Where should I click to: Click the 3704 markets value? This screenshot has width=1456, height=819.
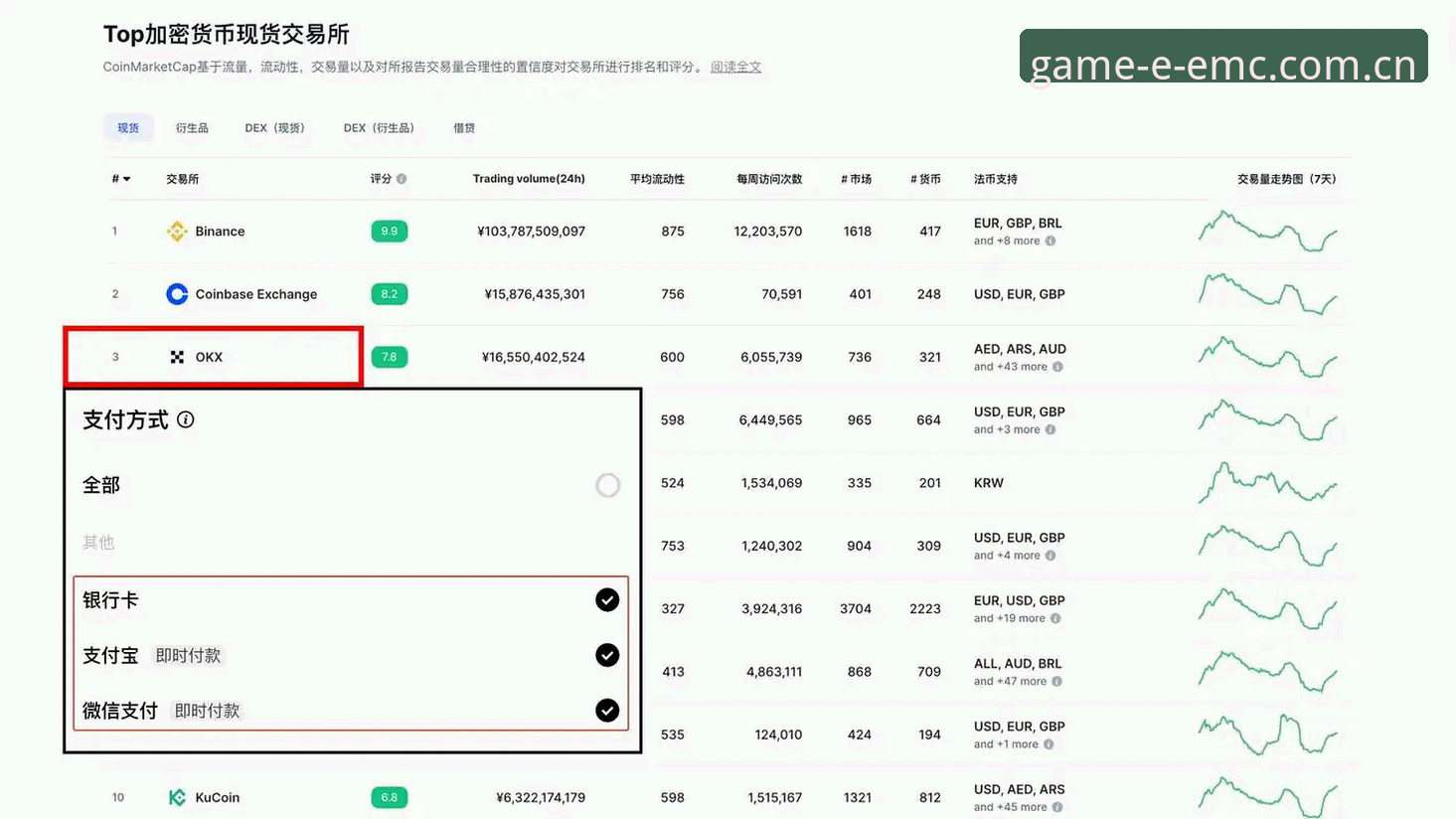[856, 608]
